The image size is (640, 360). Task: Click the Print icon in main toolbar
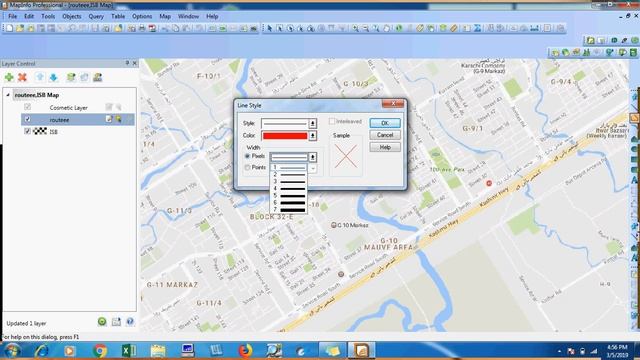[x=142, y=28]
